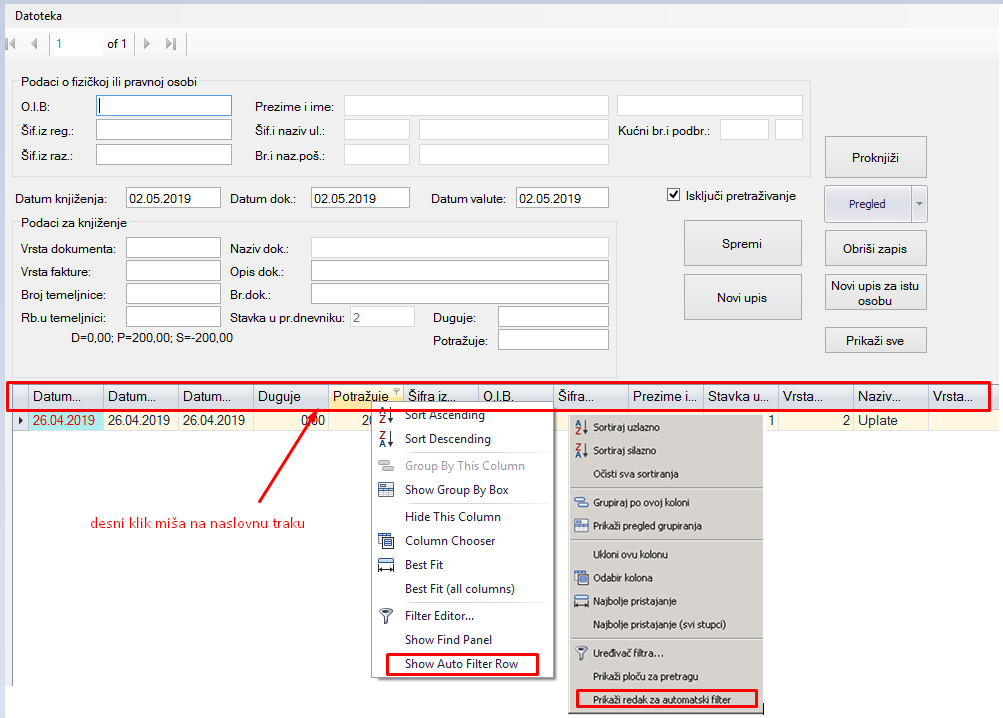Screen dimensions: 1003x718
Task: Click the Spremi button
Action: click(741, 244)
